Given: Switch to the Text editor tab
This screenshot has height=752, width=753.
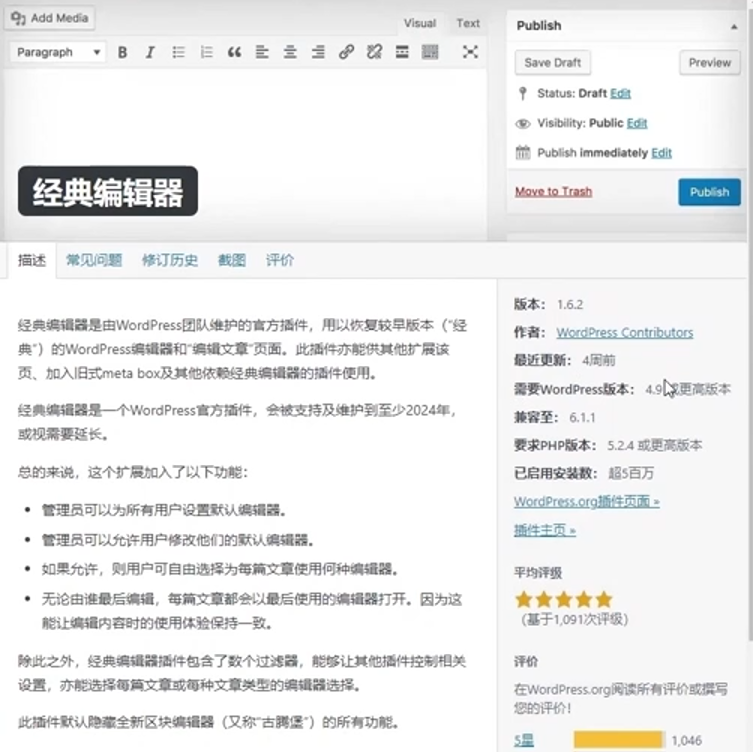Looking at the screenshot, I should tap(468, 24).
